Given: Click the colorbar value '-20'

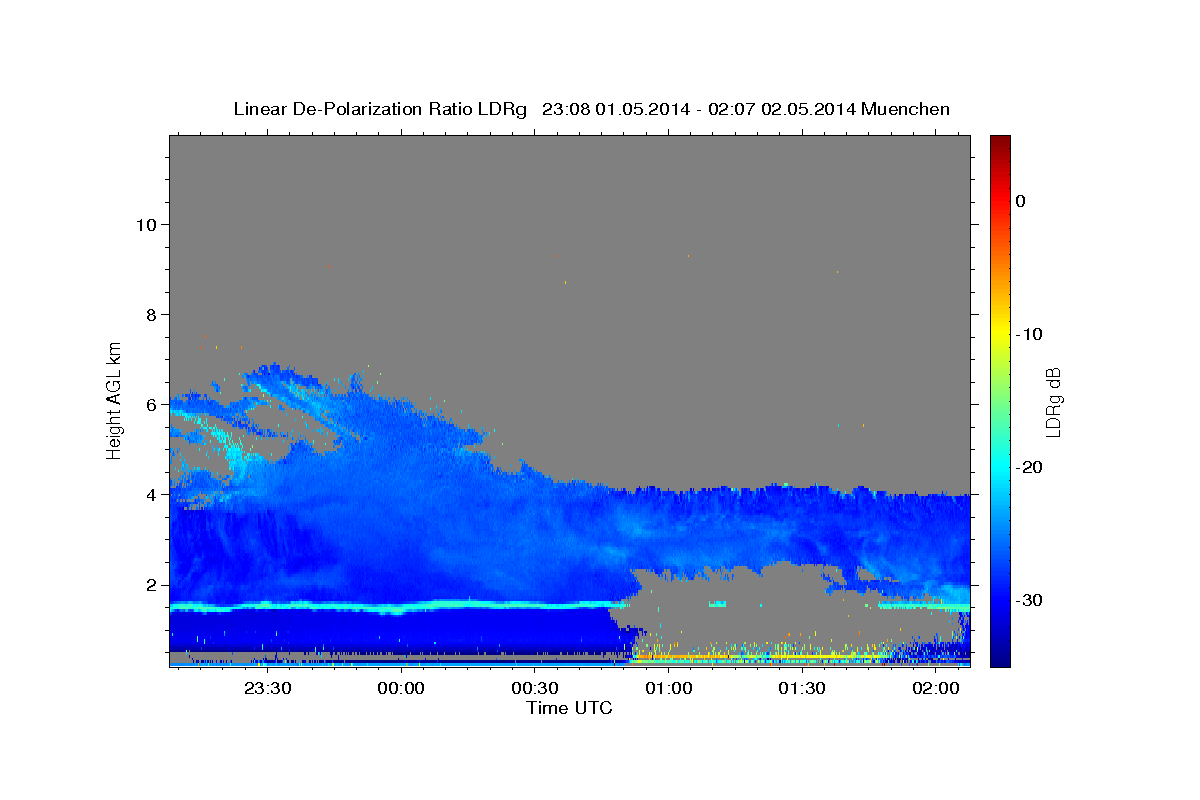Looking at the screenshot, I should [1029, 467].
